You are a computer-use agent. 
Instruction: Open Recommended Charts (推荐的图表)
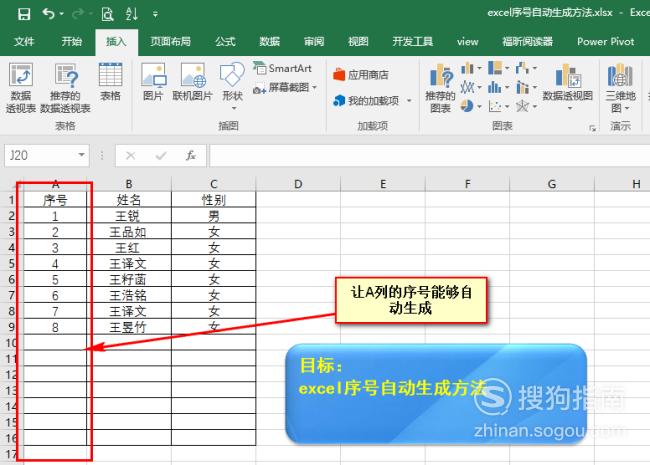tap(440, 88)
